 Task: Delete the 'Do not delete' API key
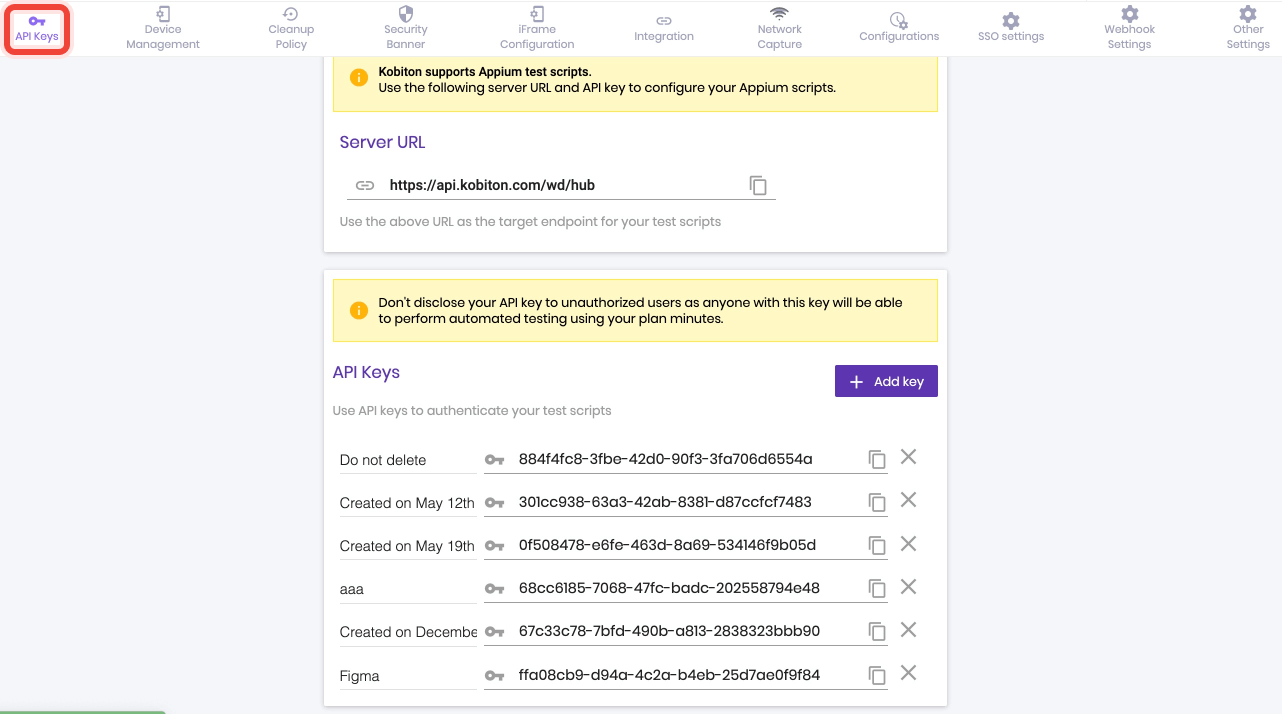(x=908, y=457)
